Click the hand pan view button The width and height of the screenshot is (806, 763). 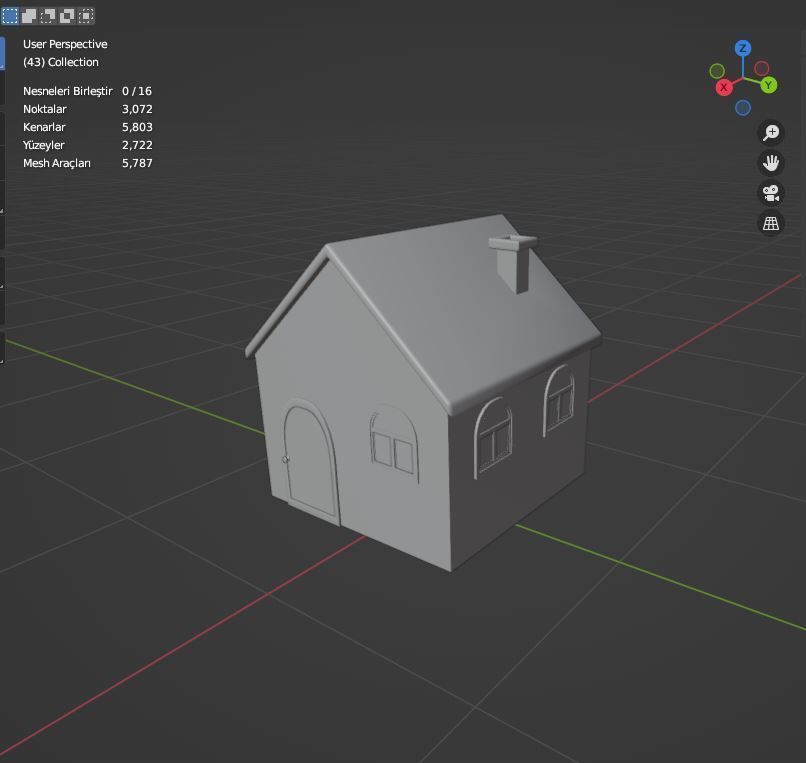click(x=771, y=163)
